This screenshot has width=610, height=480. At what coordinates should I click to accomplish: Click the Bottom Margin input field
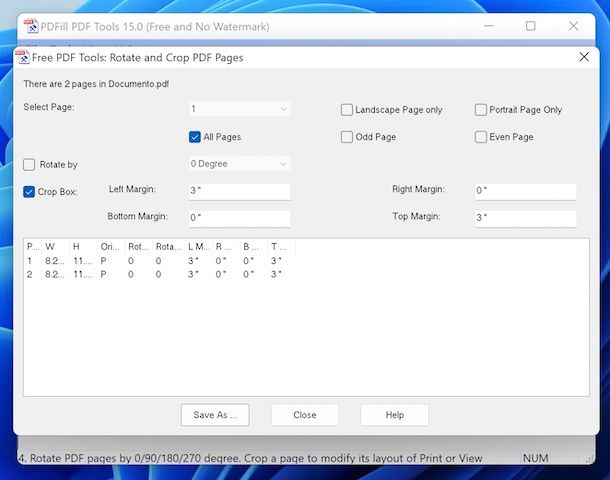click(239, 218)
